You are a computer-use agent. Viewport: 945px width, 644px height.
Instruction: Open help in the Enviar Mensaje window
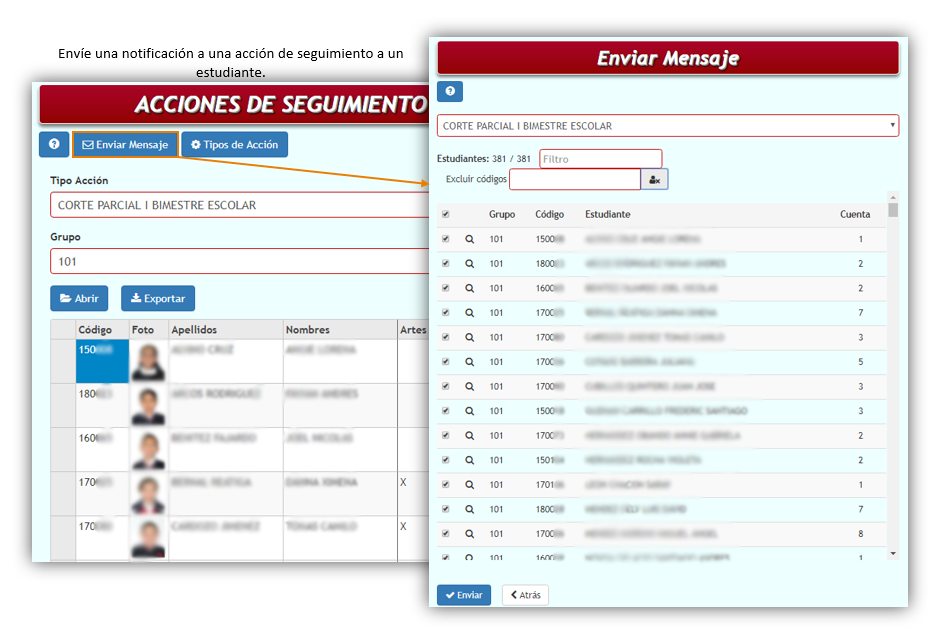(x=450, y=92)
